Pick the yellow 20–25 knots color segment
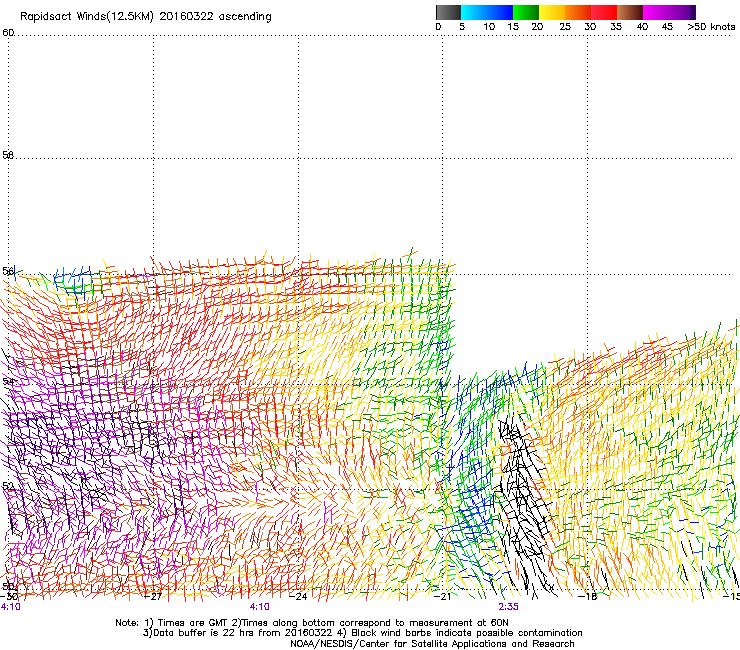Screen dimensions: 740x650 point(552,12)
